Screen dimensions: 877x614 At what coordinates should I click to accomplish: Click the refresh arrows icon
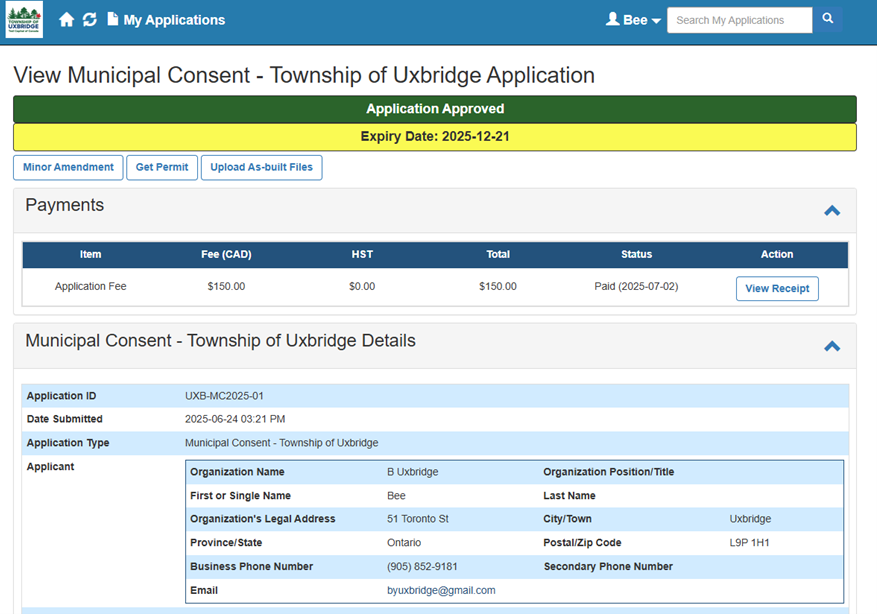pyautogui.click(x=90, y=20)
